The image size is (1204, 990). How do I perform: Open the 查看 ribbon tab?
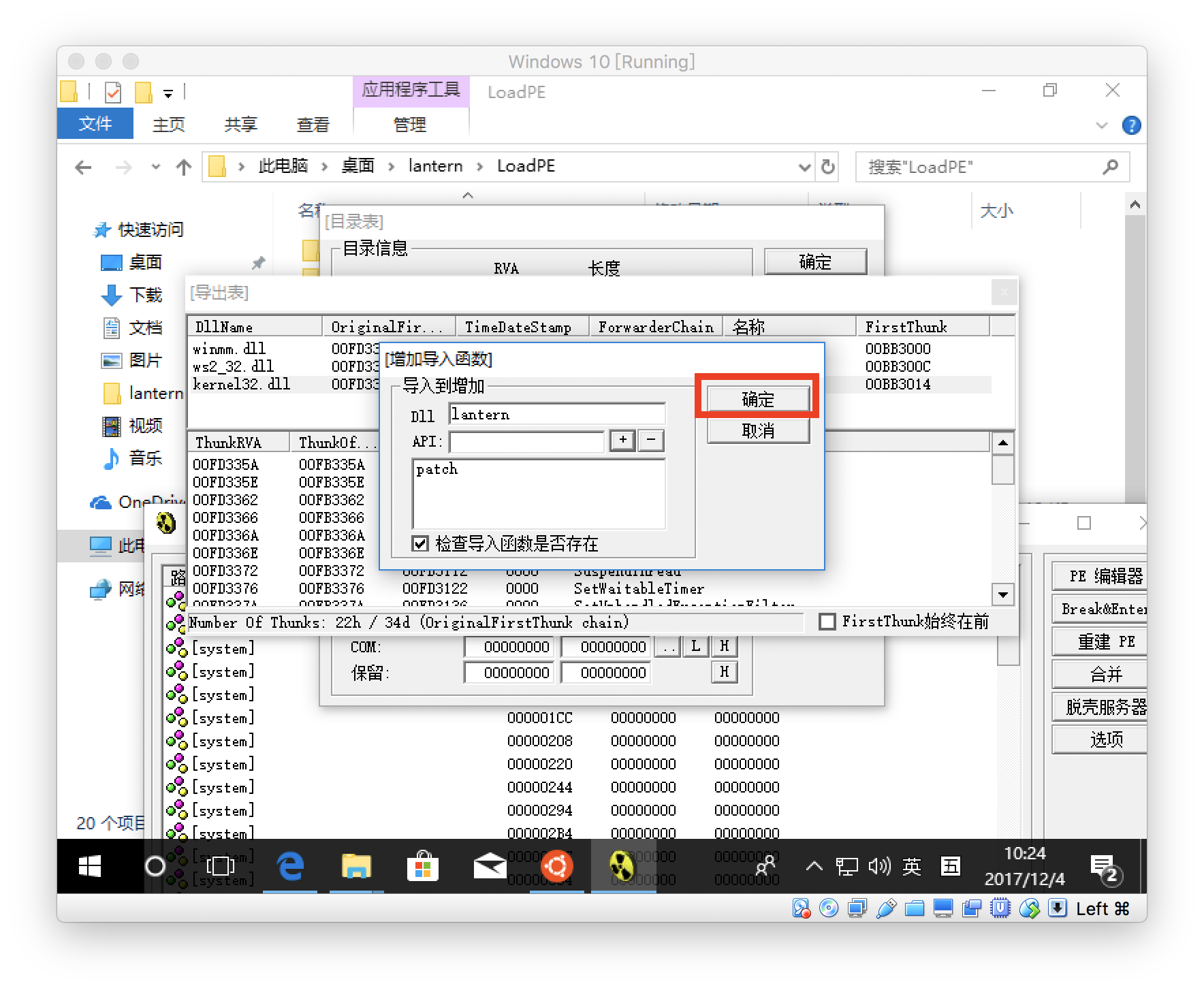point(313,125)
